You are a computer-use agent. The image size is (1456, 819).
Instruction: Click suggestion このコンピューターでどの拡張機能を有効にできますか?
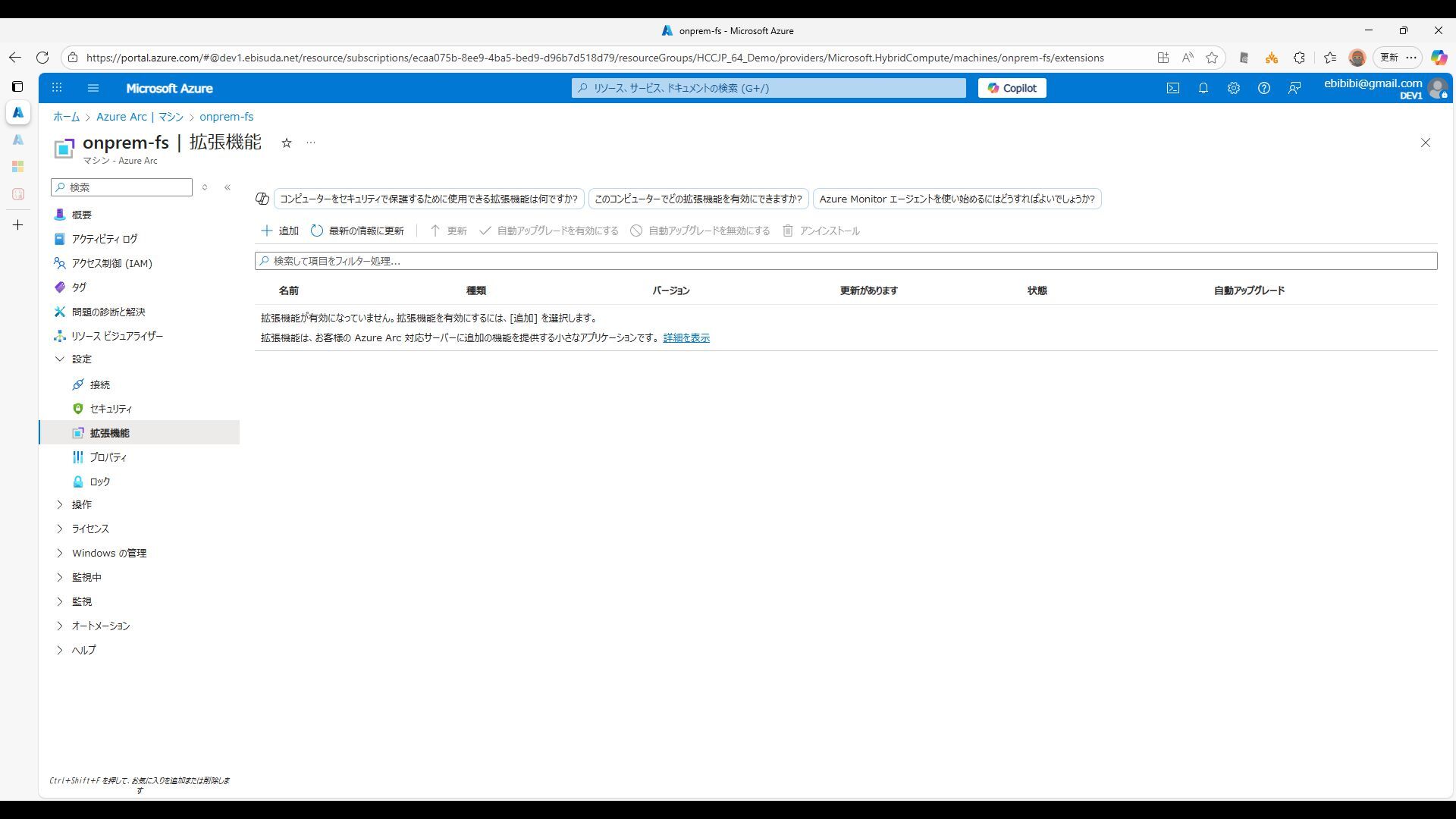coord(698,199)
